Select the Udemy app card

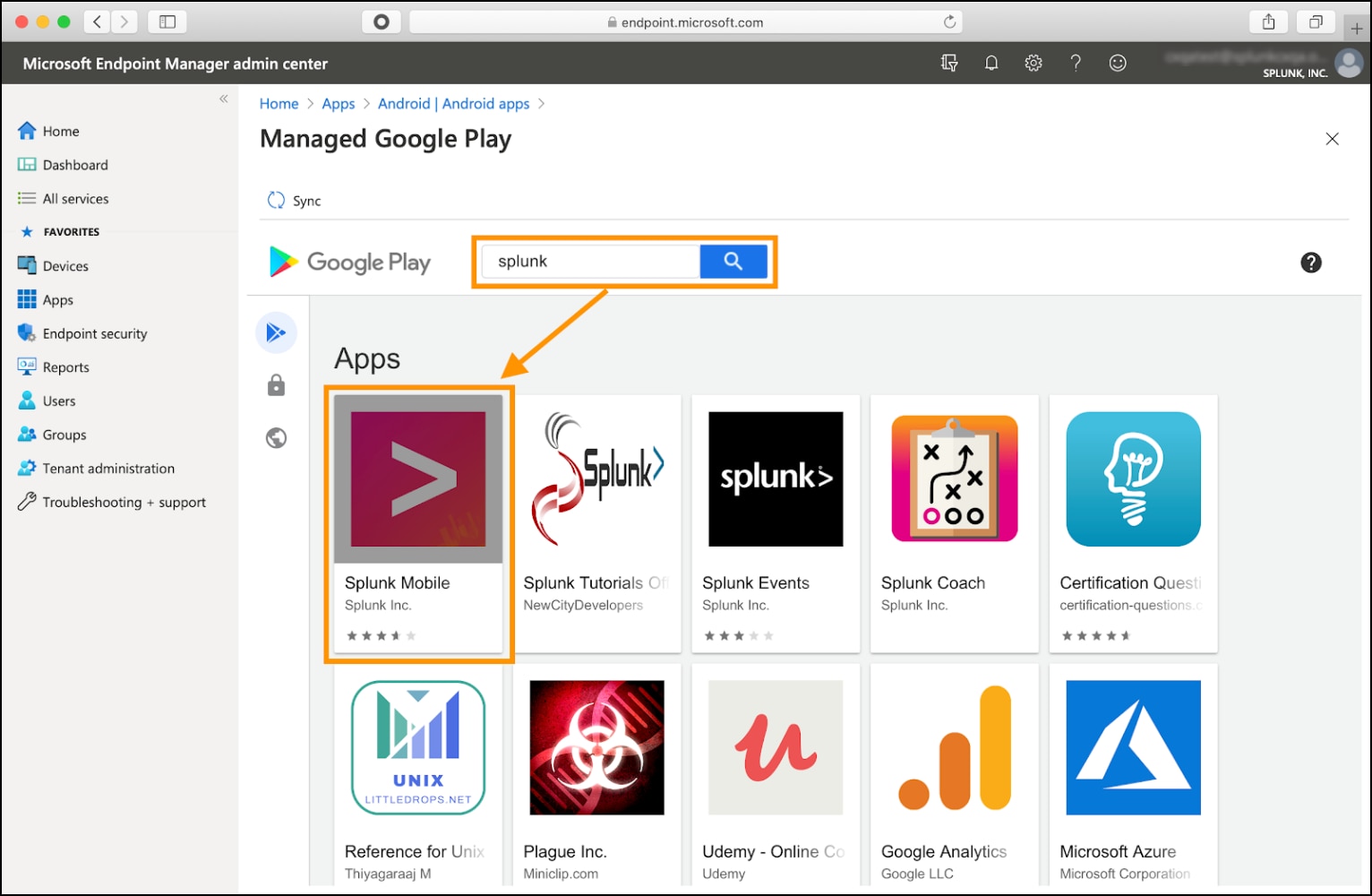[x=776, y=775]
